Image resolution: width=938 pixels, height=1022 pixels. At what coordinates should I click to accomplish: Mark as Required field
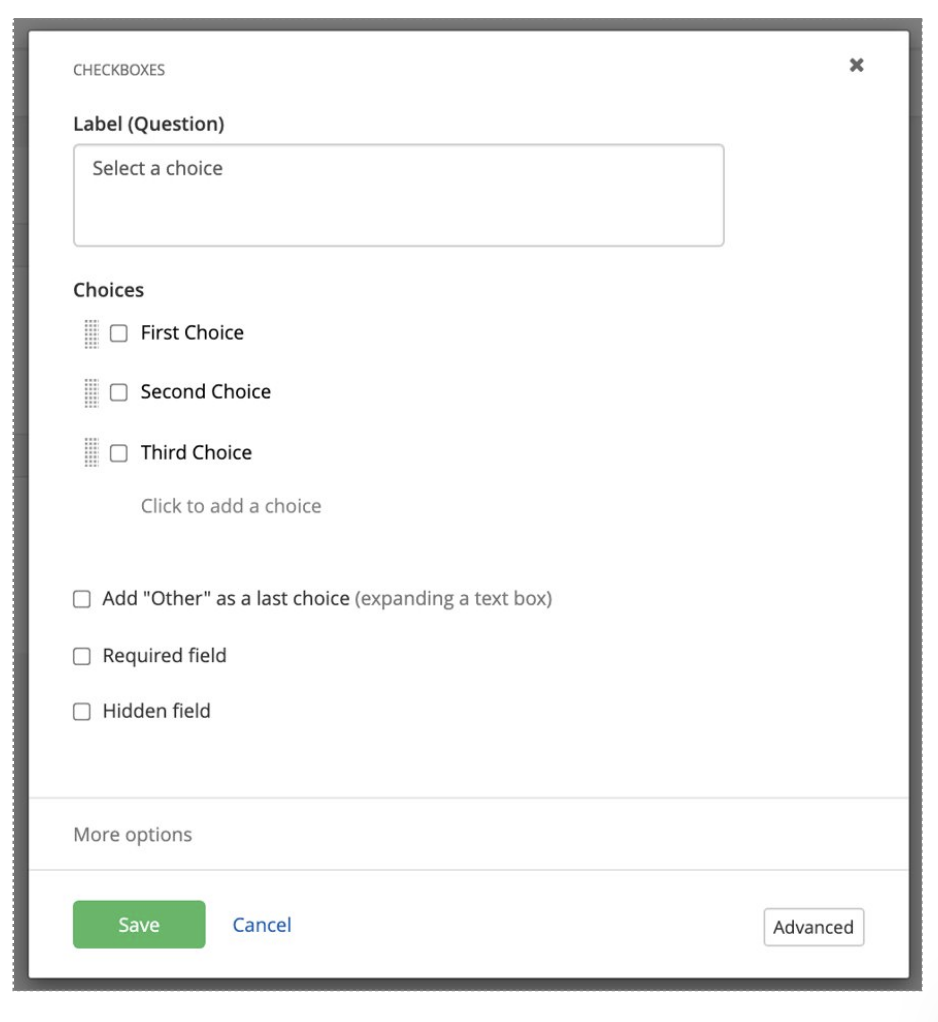pyautogui.click(x=82, y=657)
